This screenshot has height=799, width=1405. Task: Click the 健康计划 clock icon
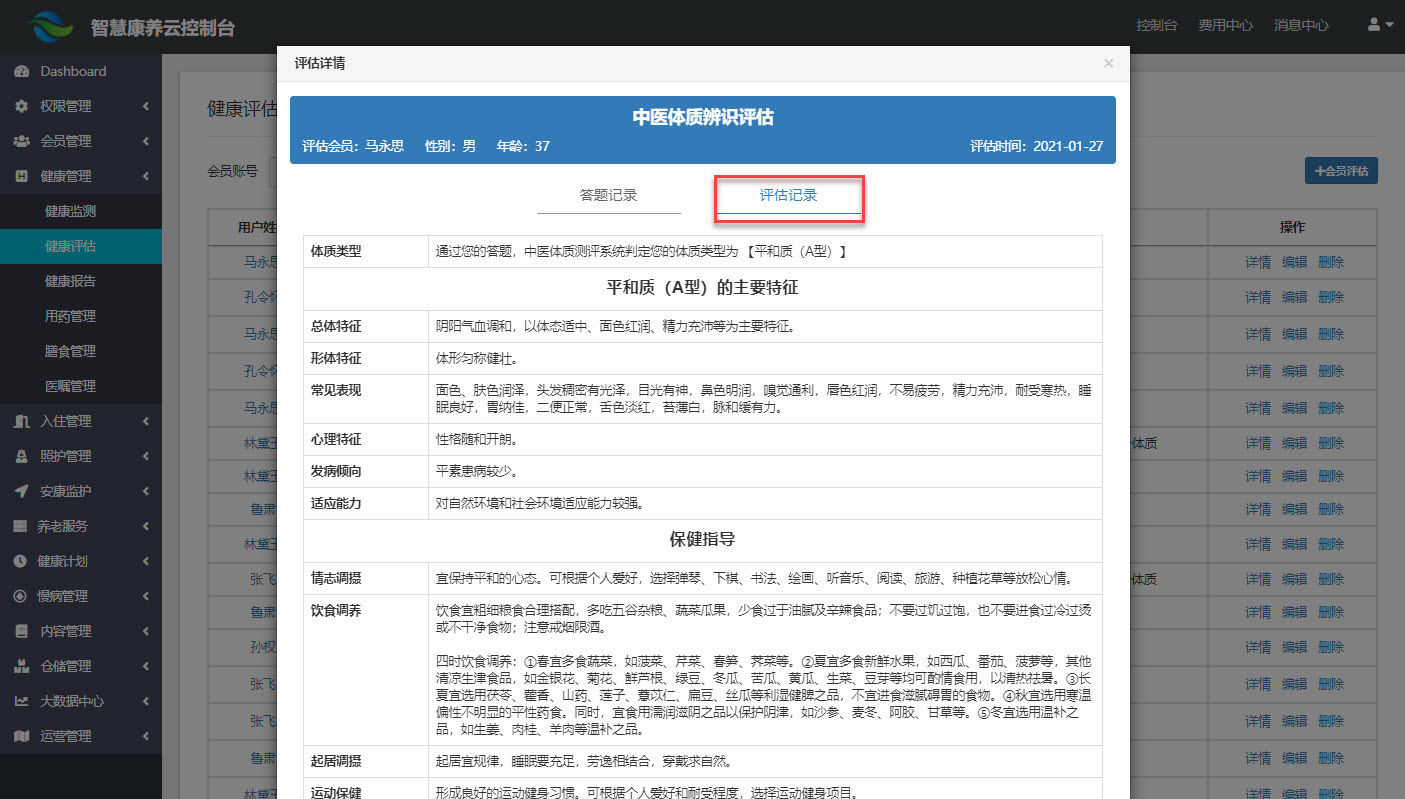pos(19,561)
